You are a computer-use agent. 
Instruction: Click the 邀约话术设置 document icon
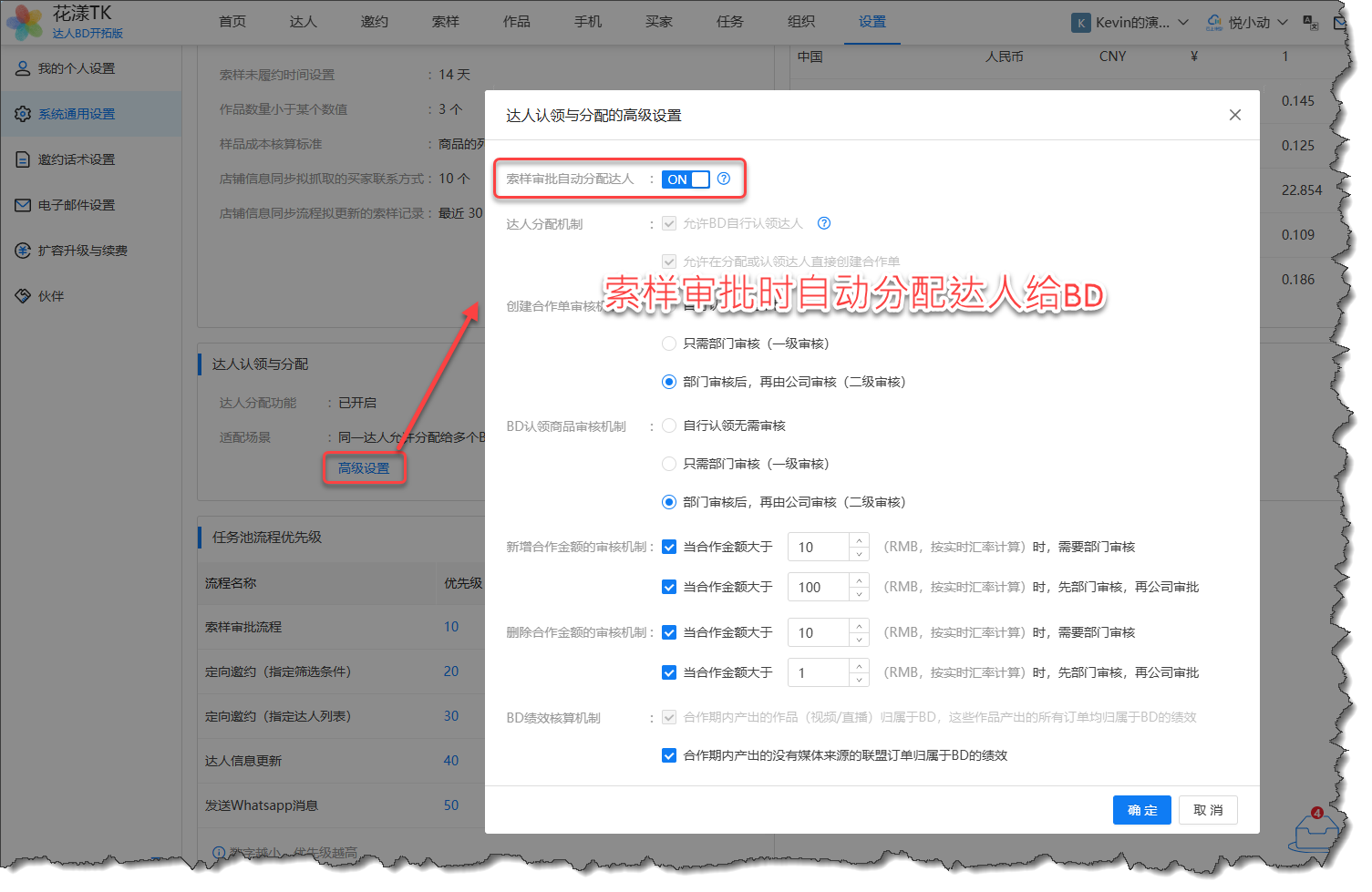23,159
